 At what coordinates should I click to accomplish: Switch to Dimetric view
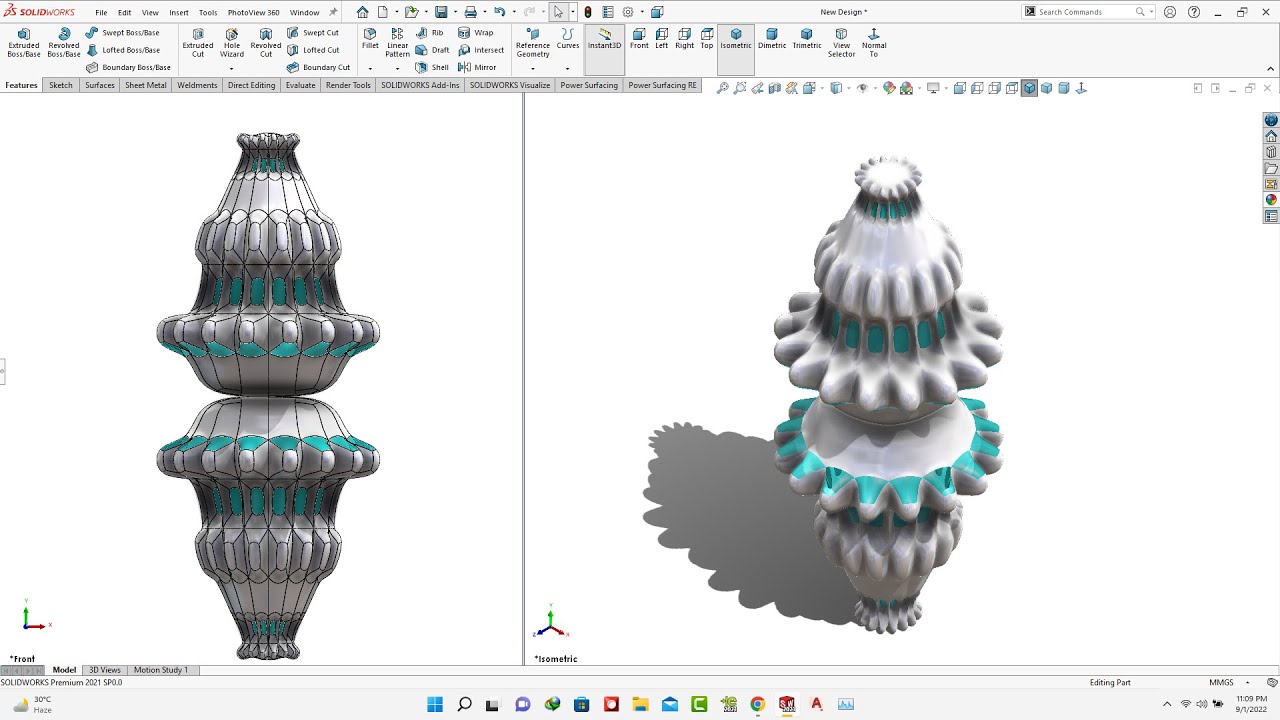772,39
